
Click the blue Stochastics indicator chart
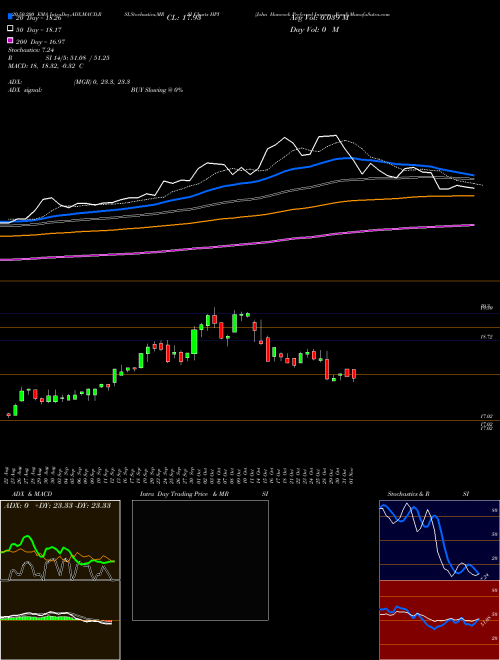pos(439,540)
